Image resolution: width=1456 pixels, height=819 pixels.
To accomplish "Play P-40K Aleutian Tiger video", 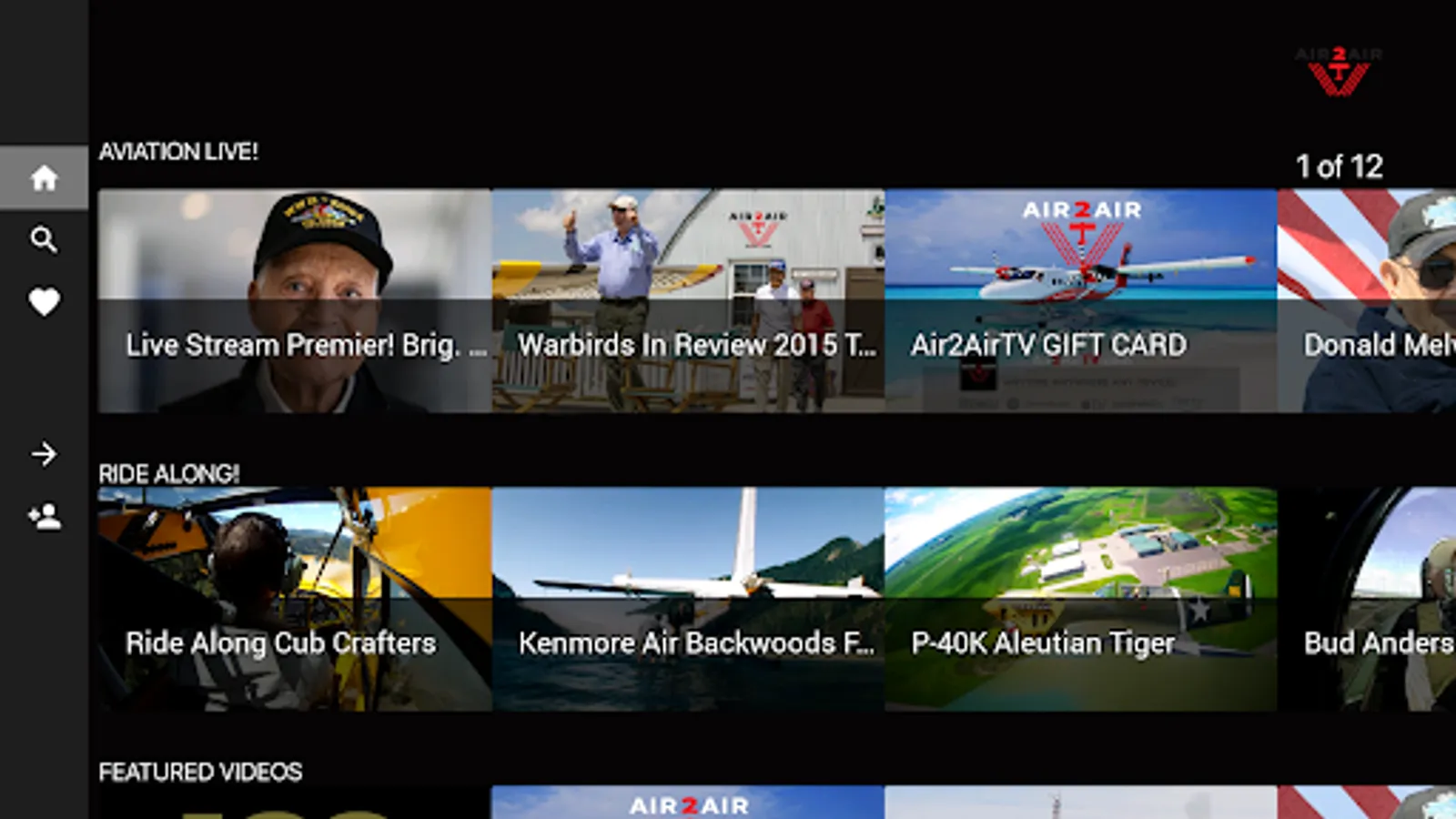I will 1081,599.
